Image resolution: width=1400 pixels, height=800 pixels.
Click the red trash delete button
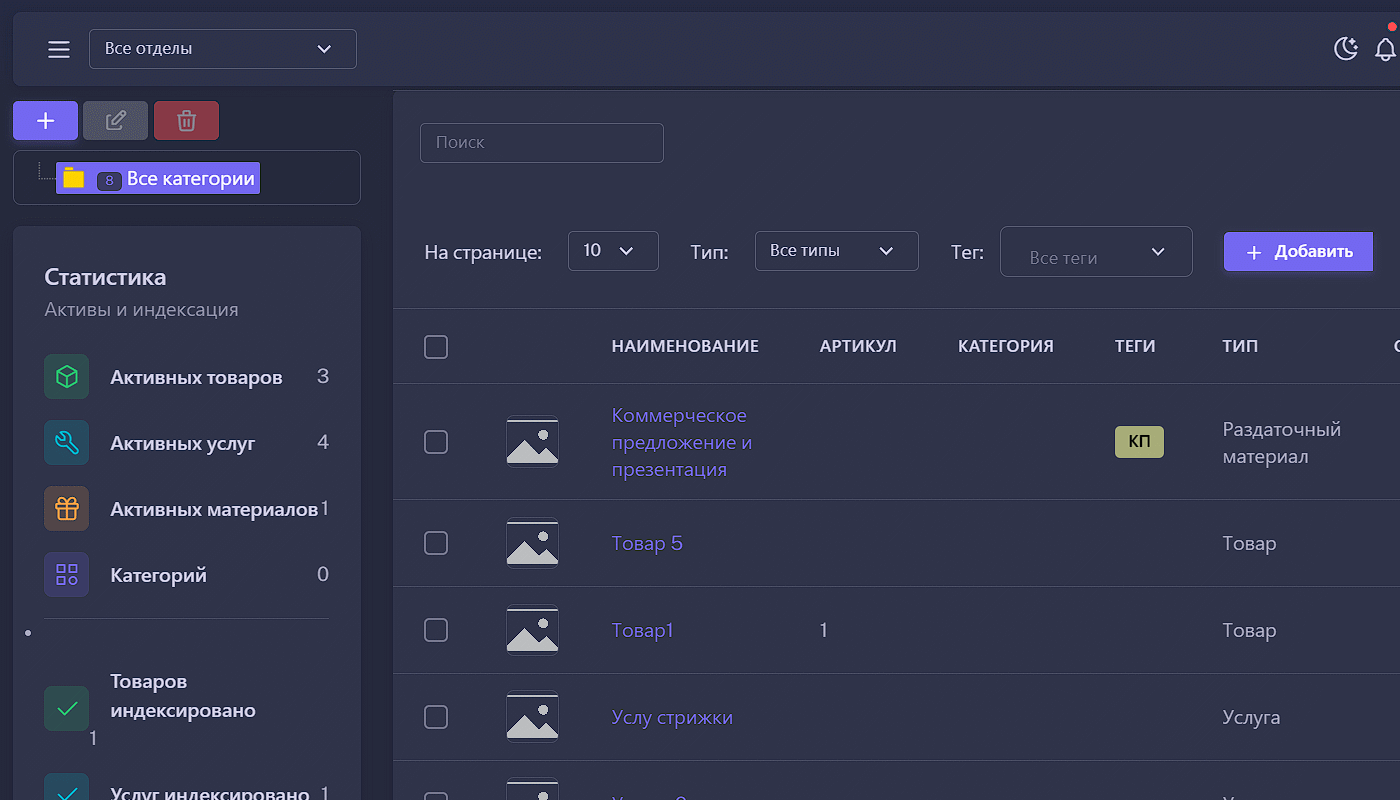pyautogui.click(x=186, y=121)
